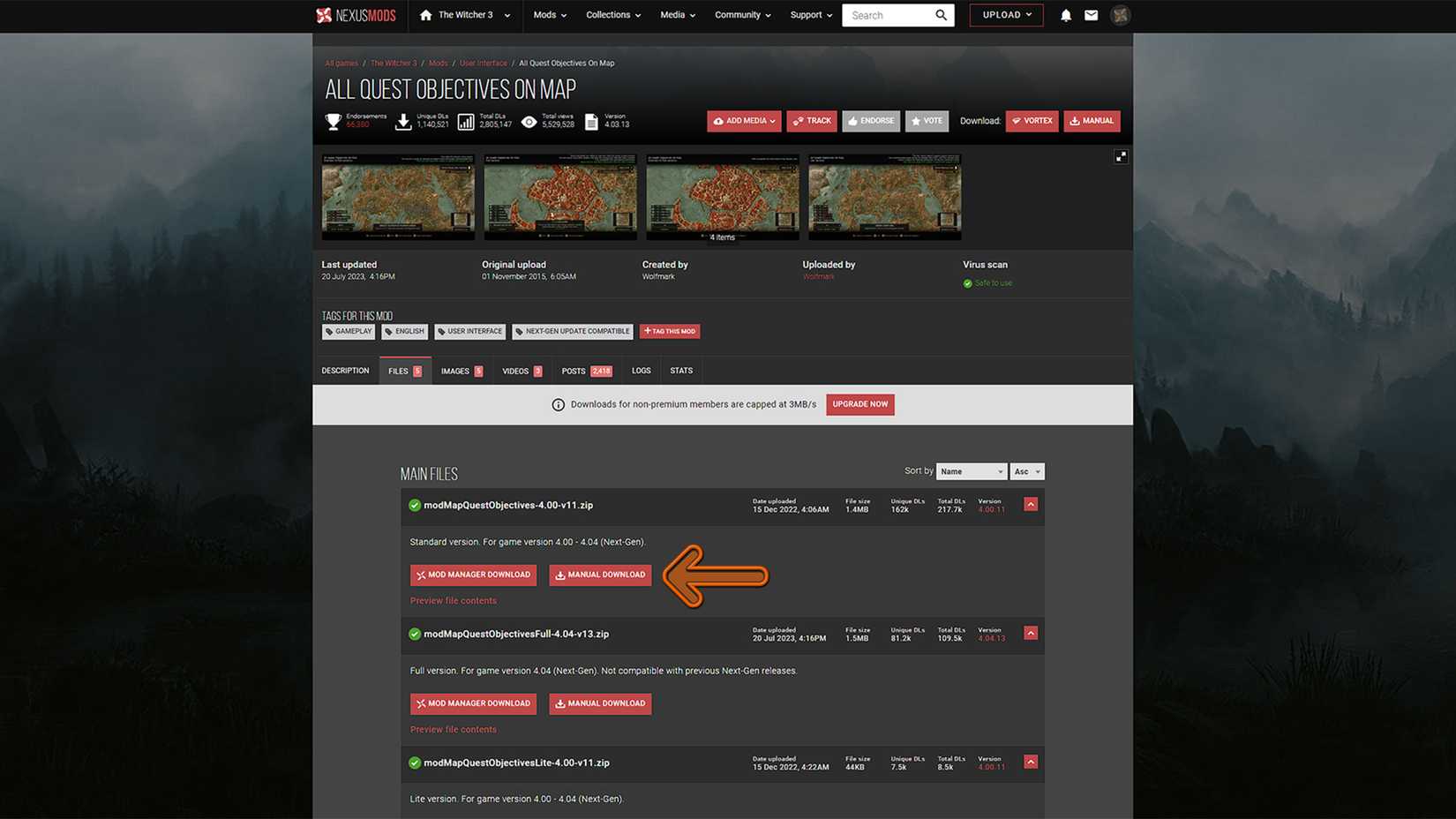Endorse this mod

870,121
